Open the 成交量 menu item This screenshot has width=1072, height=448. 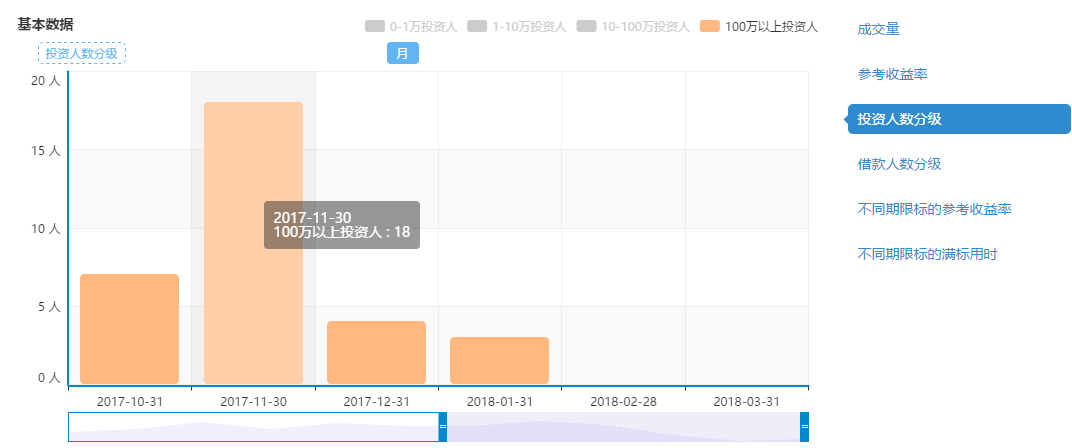[x=878, y=29]
